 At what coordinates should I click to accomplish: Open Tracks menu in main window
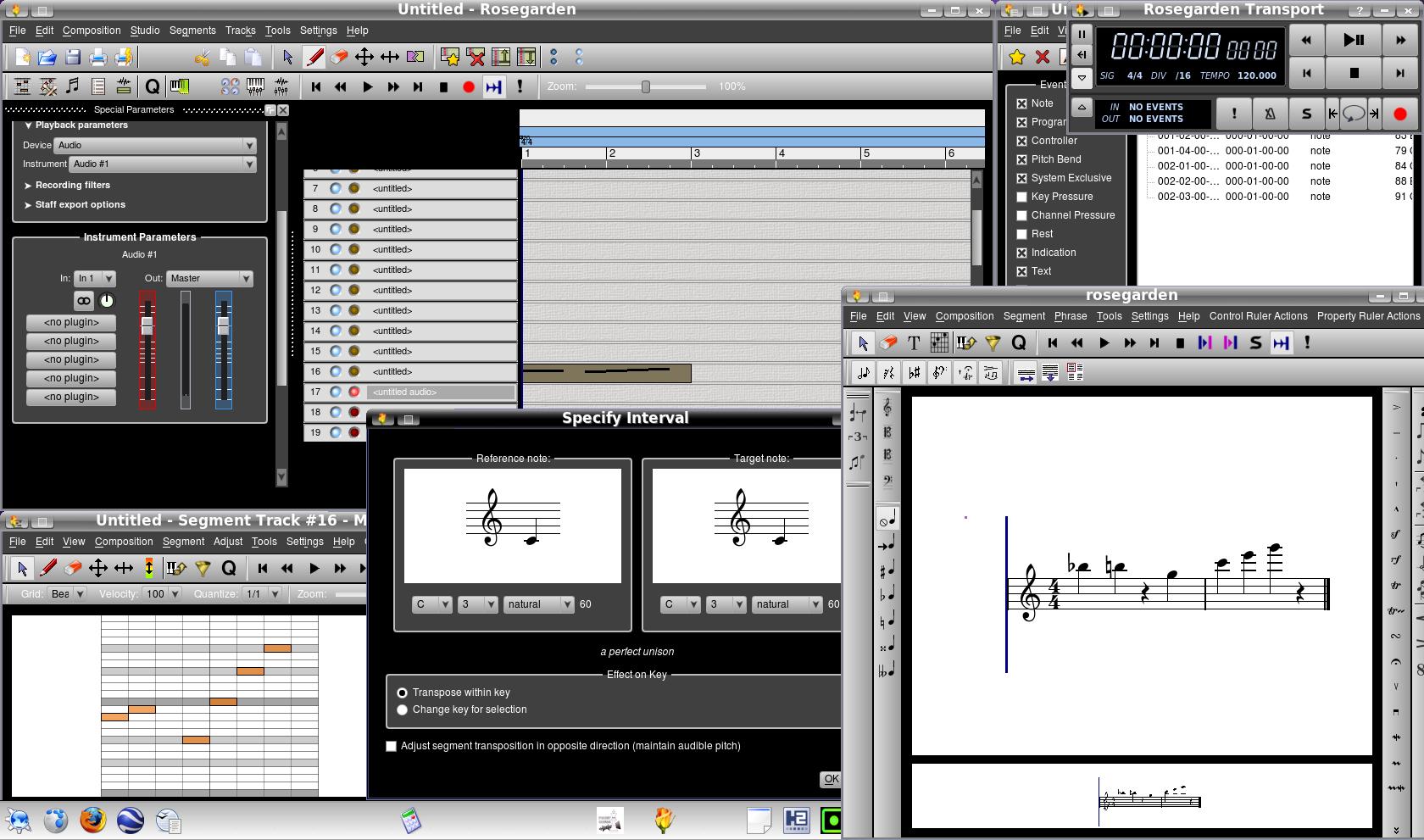(241, 31)
